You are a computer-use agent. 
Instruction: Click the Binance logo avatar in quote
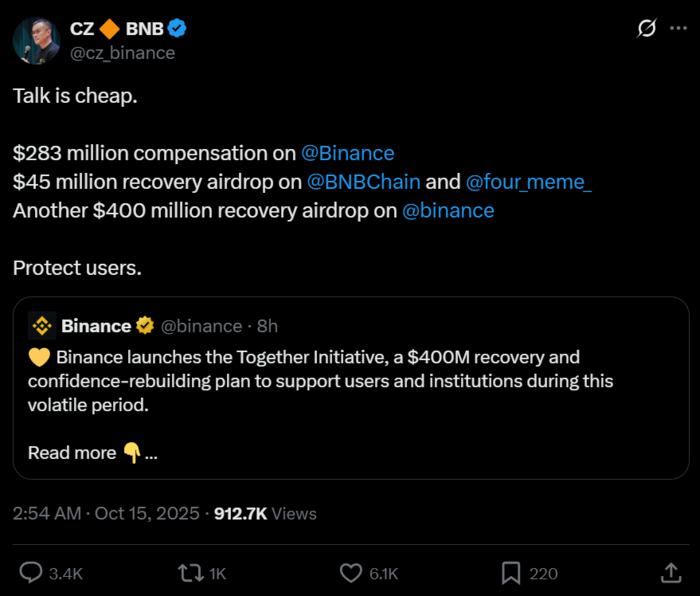41,326
